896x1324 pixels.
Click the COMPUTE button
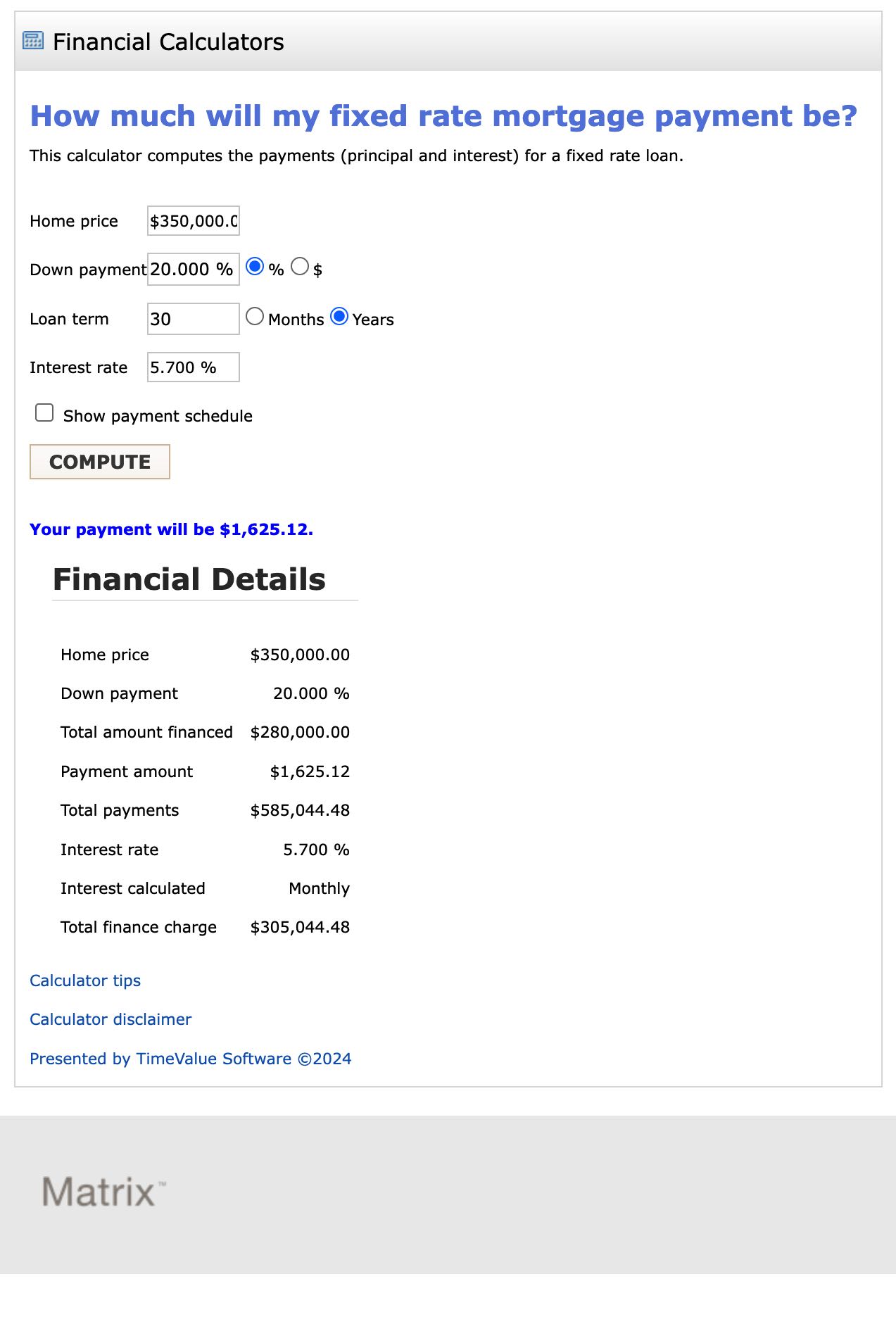tap(100, 462)
